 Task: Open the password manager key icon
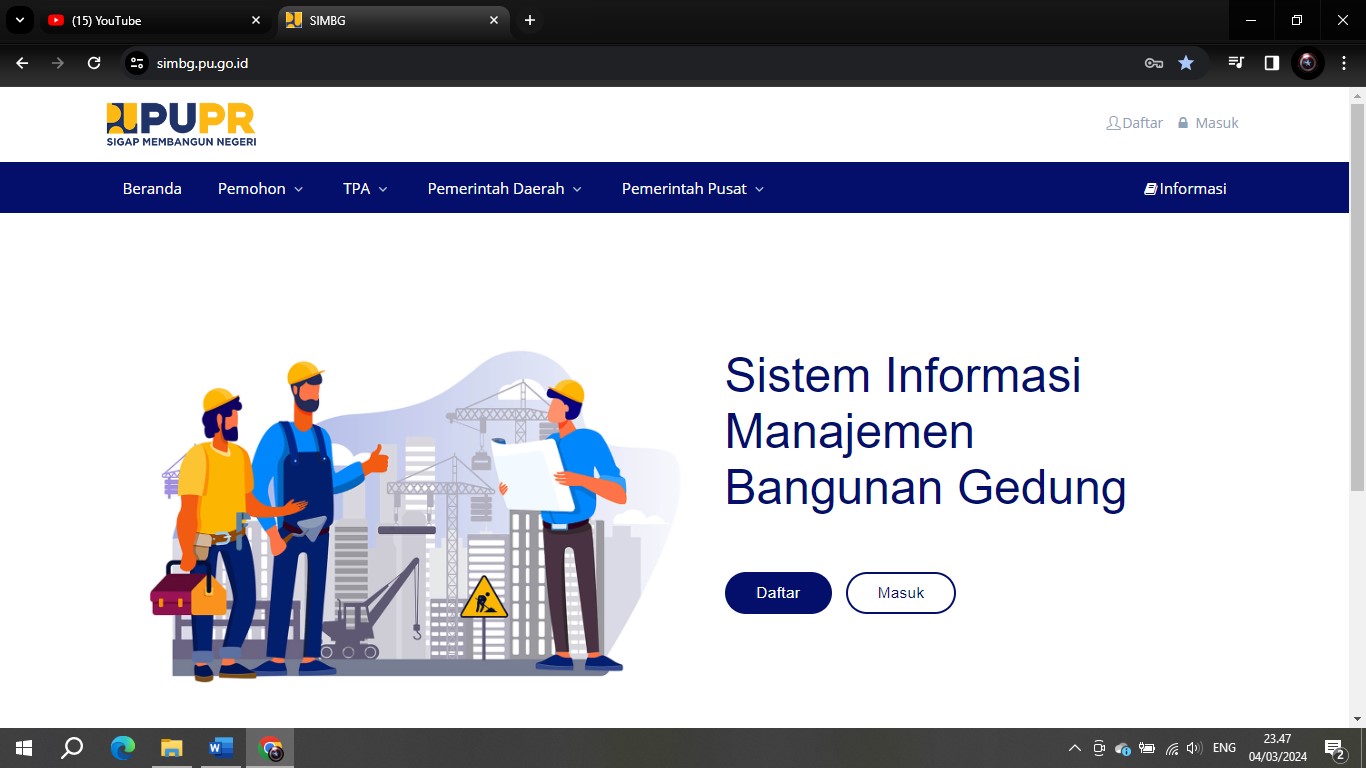(1154, 63)
